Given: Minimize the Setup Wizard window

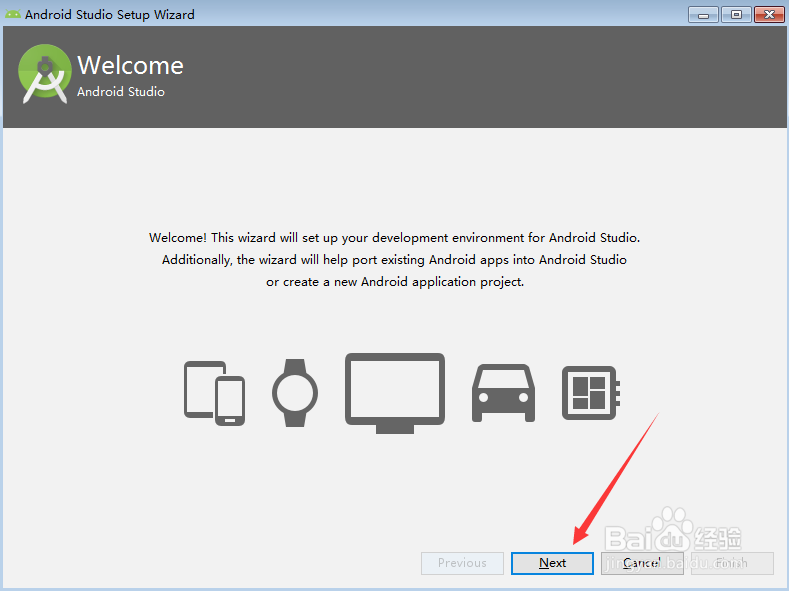Looking at the screenshot, I should point(703,15).
